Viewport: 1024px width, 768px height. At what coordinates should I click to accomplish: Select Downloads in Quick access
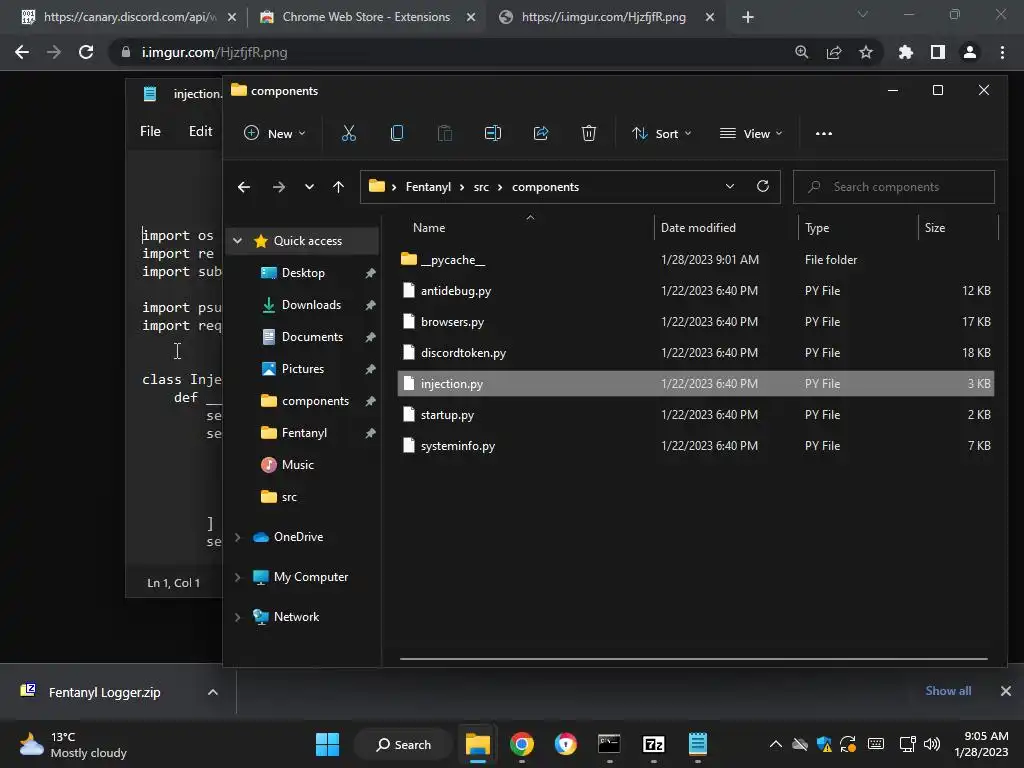click(x=311, y=305)
